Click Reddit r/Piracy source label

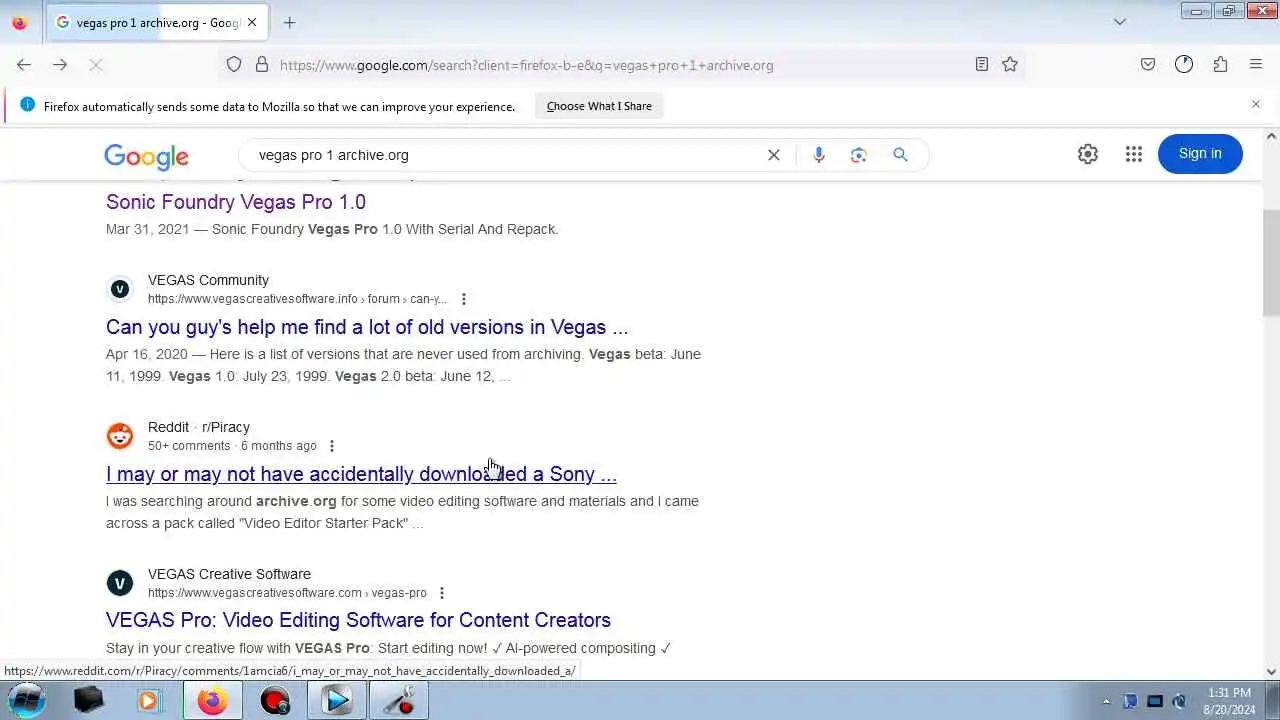[199, 427]
